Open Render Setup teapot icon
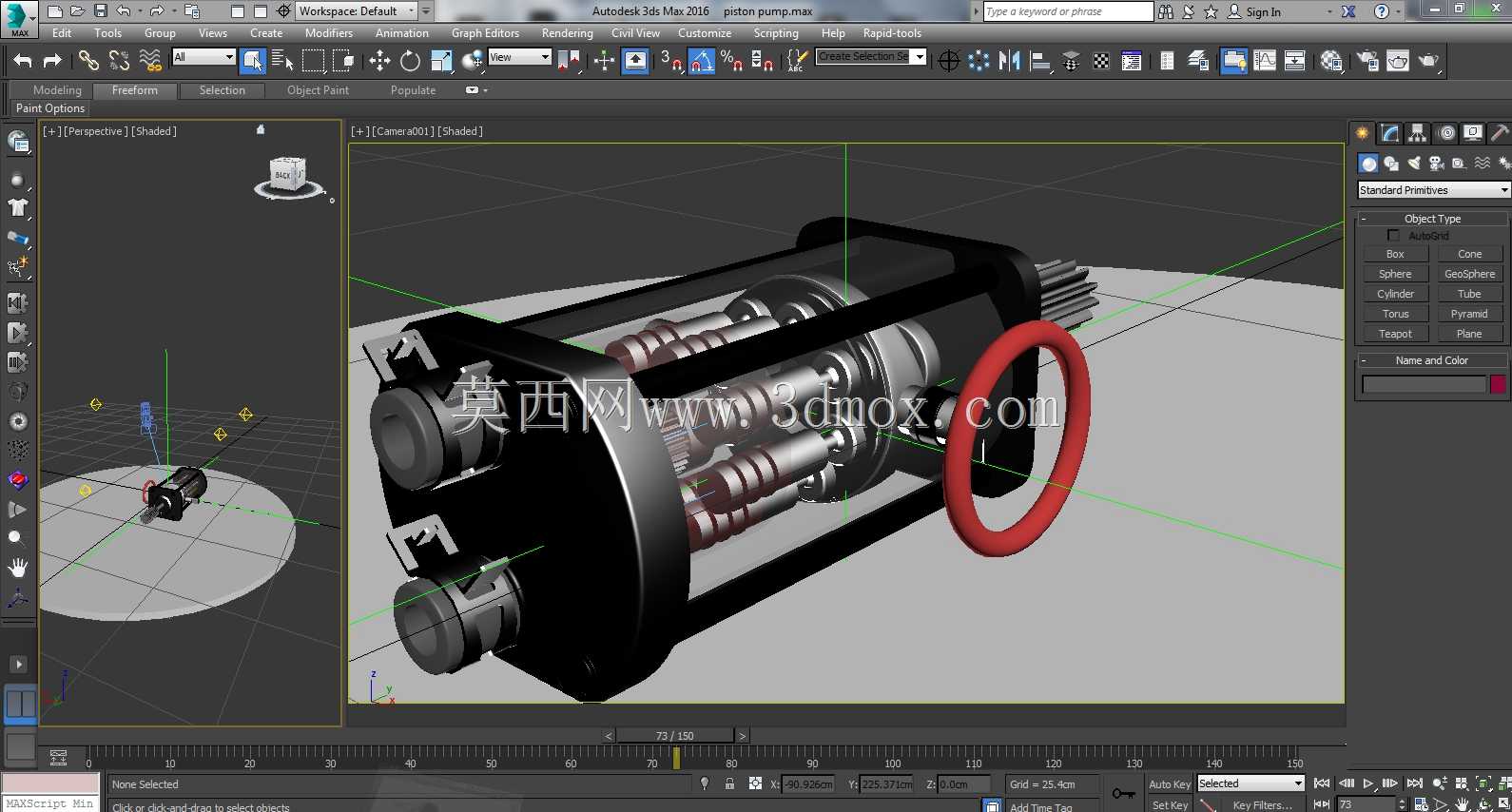Screen dimensions: 1512x812 click(1367, 61)
